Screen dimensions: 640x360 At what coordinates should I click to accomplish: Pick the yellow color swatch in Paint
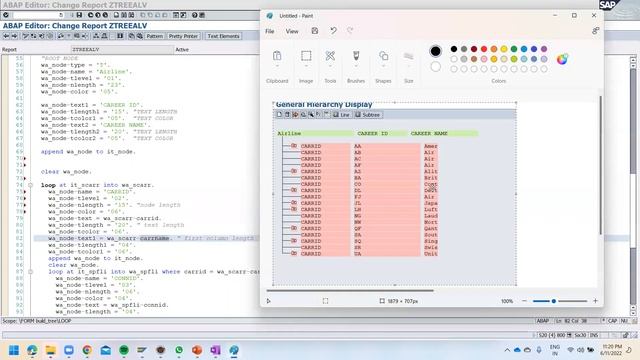(504, 49)
